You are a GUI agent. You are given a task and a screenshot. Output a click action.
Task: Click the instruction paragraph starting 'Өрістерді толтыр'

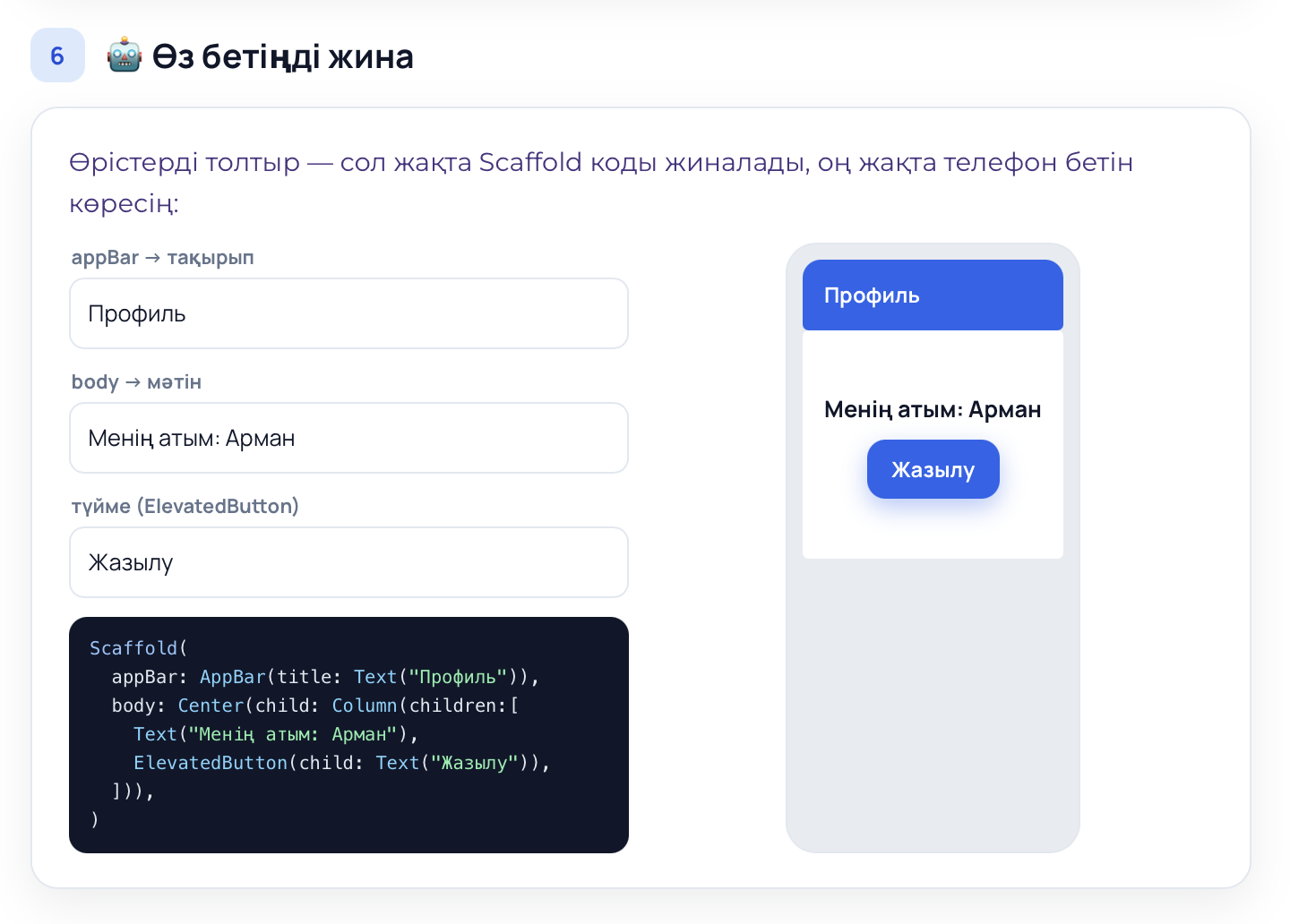click(601, 183)
